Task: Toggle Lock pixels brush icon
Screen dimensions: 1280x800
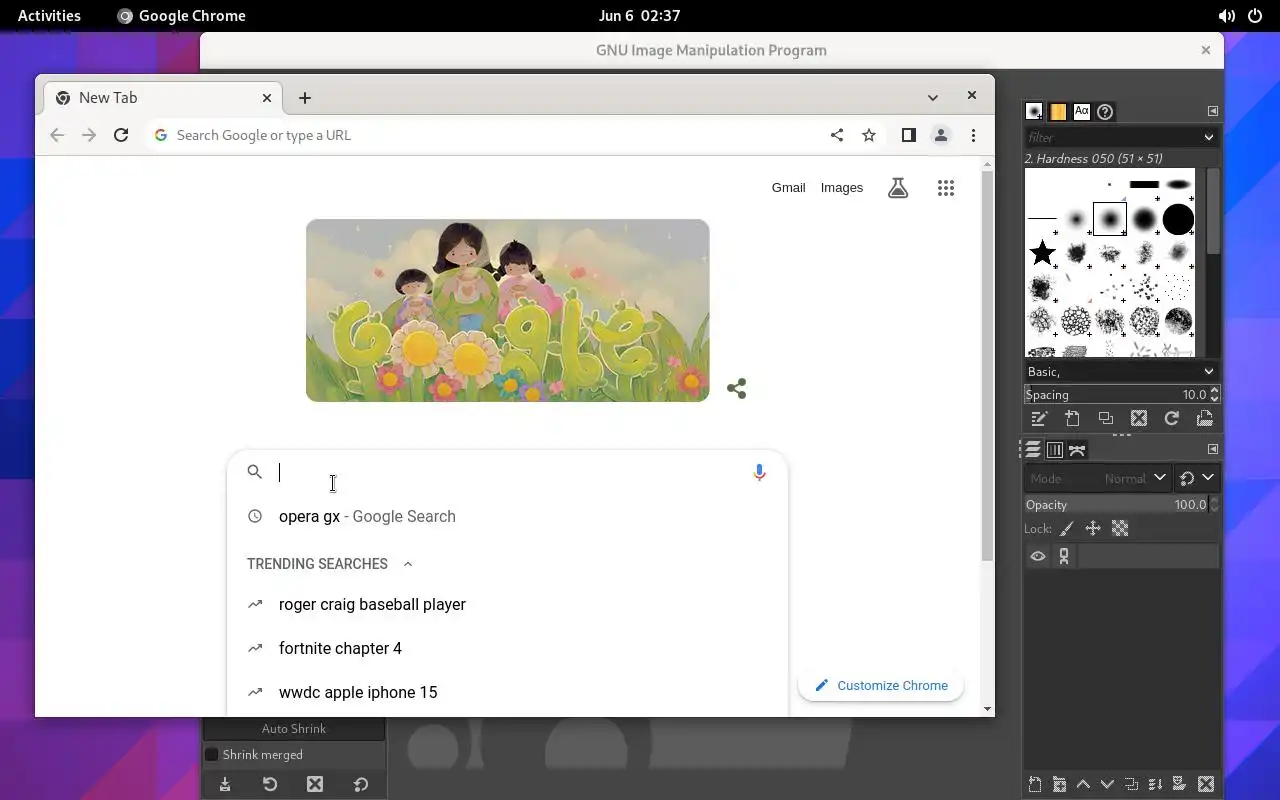Action: pos(1067,529)
